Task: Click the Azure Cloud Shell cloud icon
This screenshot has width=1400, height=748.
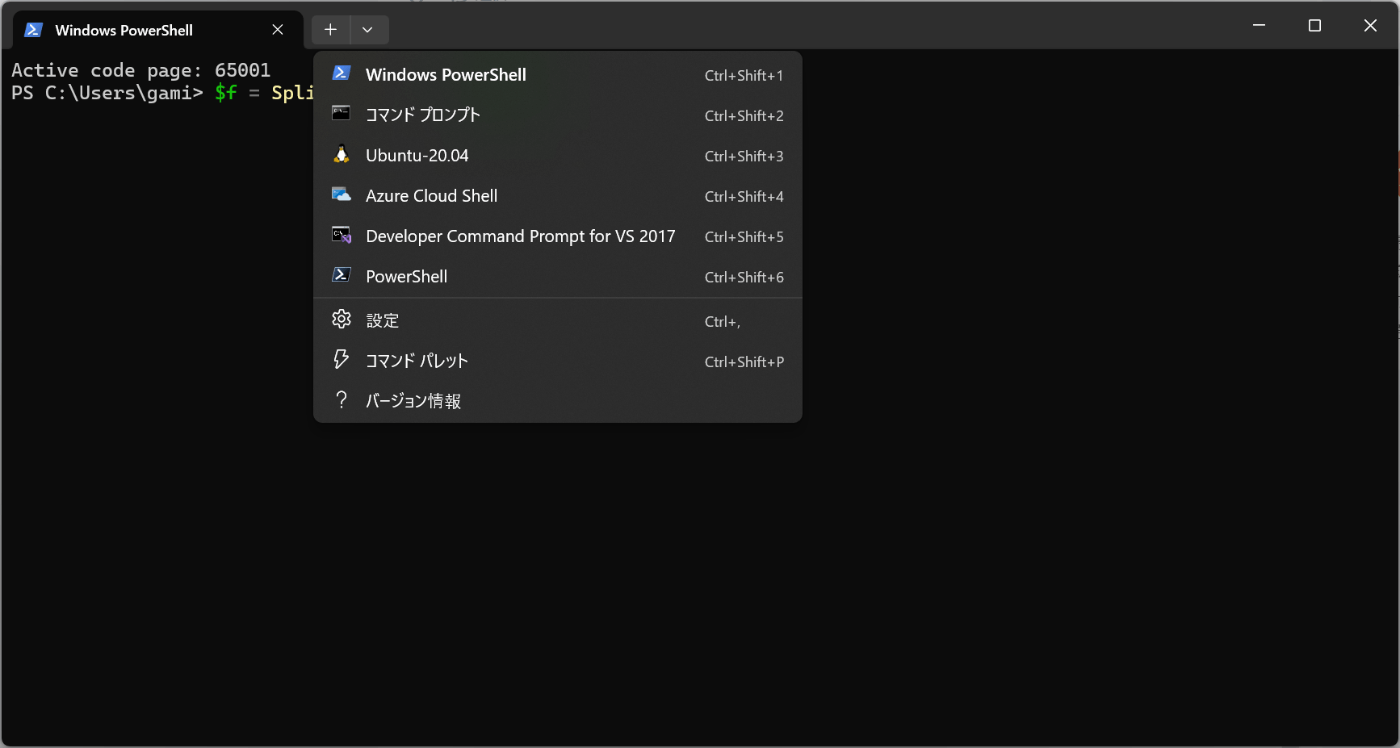Action: (341, 195)
